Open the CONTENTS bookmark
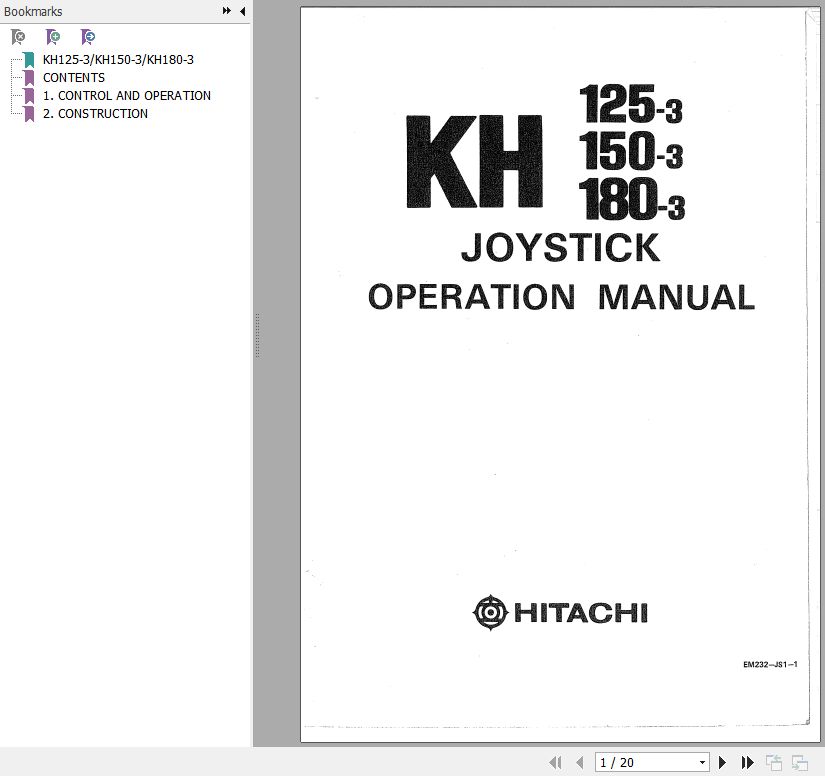This screenshot has width=825, height=776. [x=74, y=77]
